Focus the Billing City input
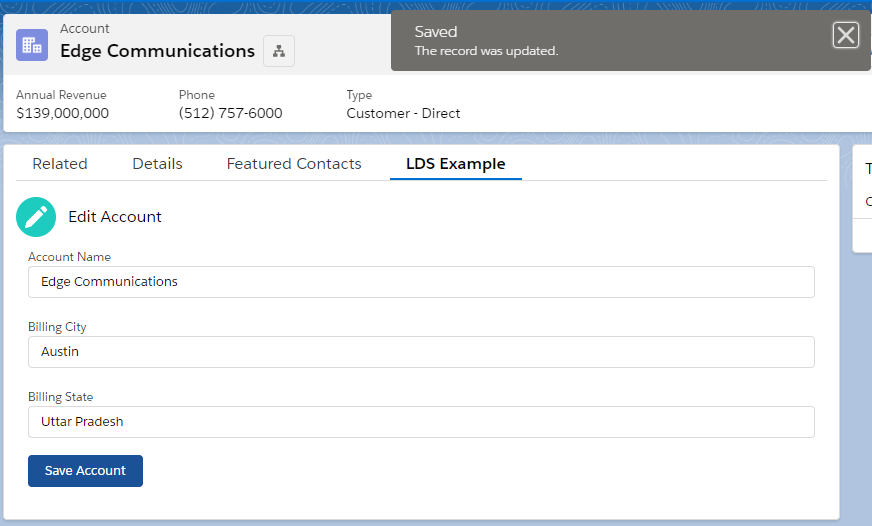 (x=421, y=352)
